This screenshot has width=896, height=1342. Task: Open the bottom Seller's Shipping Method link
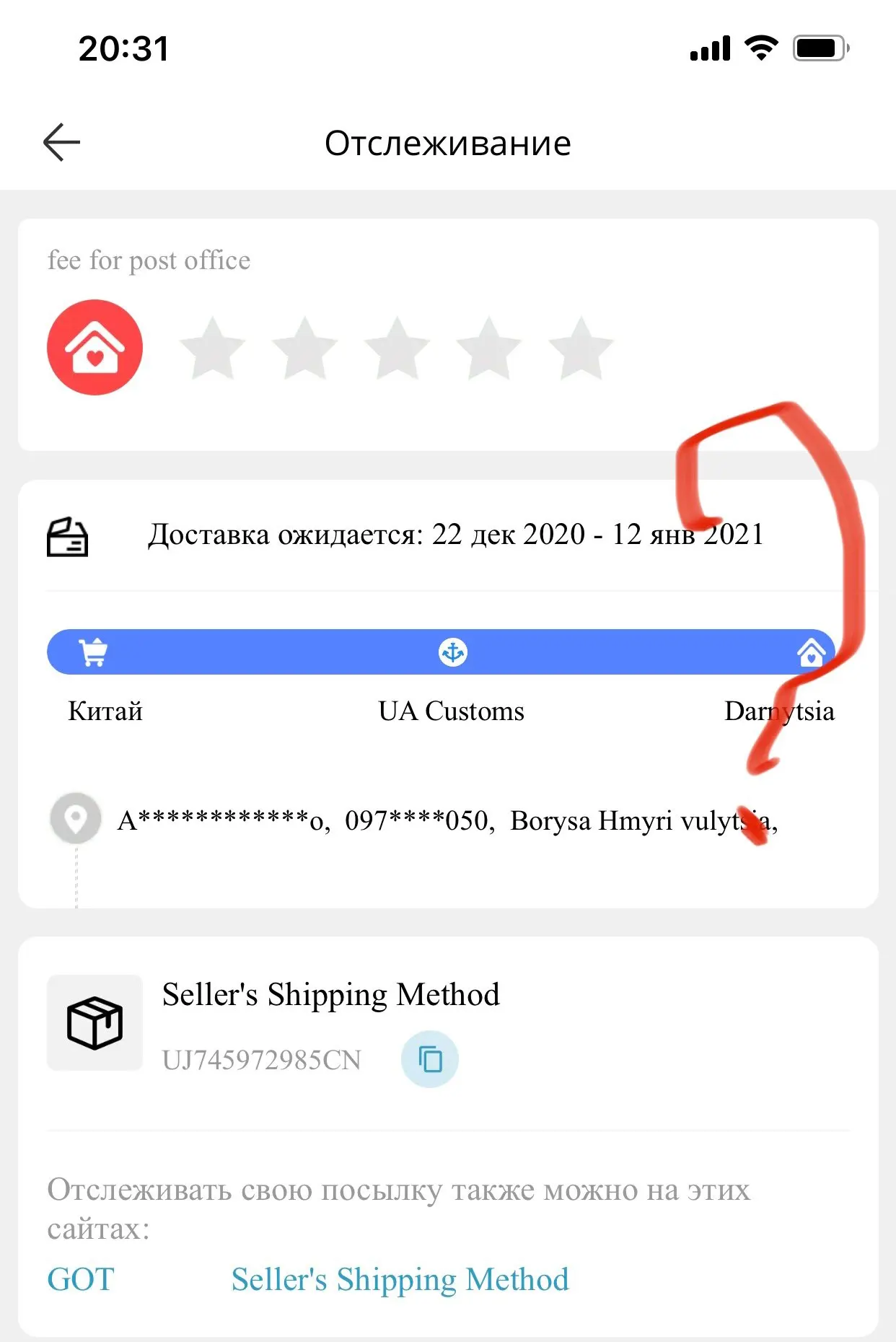coord(400,1280)
